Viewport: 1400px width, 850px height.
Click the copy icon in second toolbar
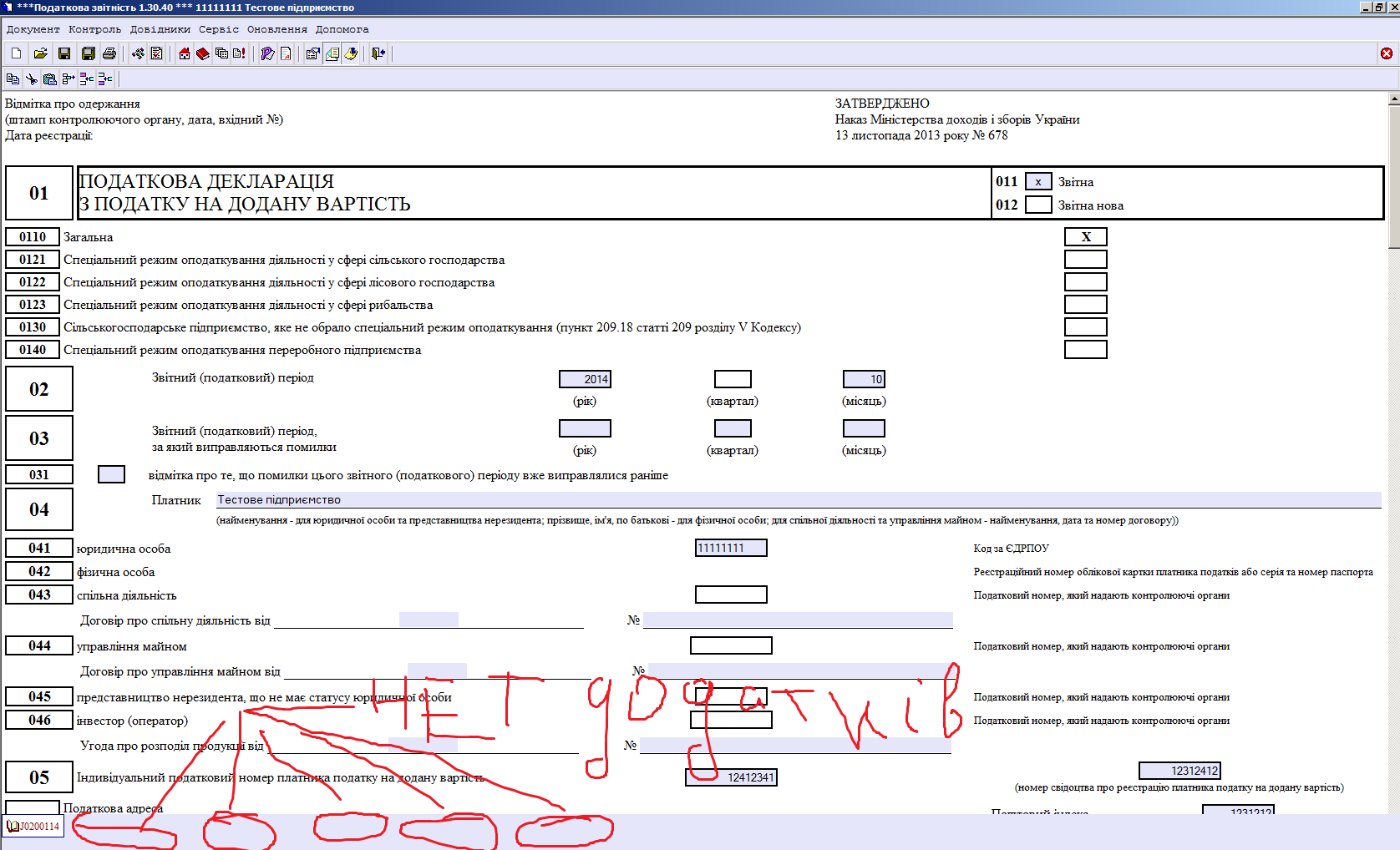click(13, 78)
